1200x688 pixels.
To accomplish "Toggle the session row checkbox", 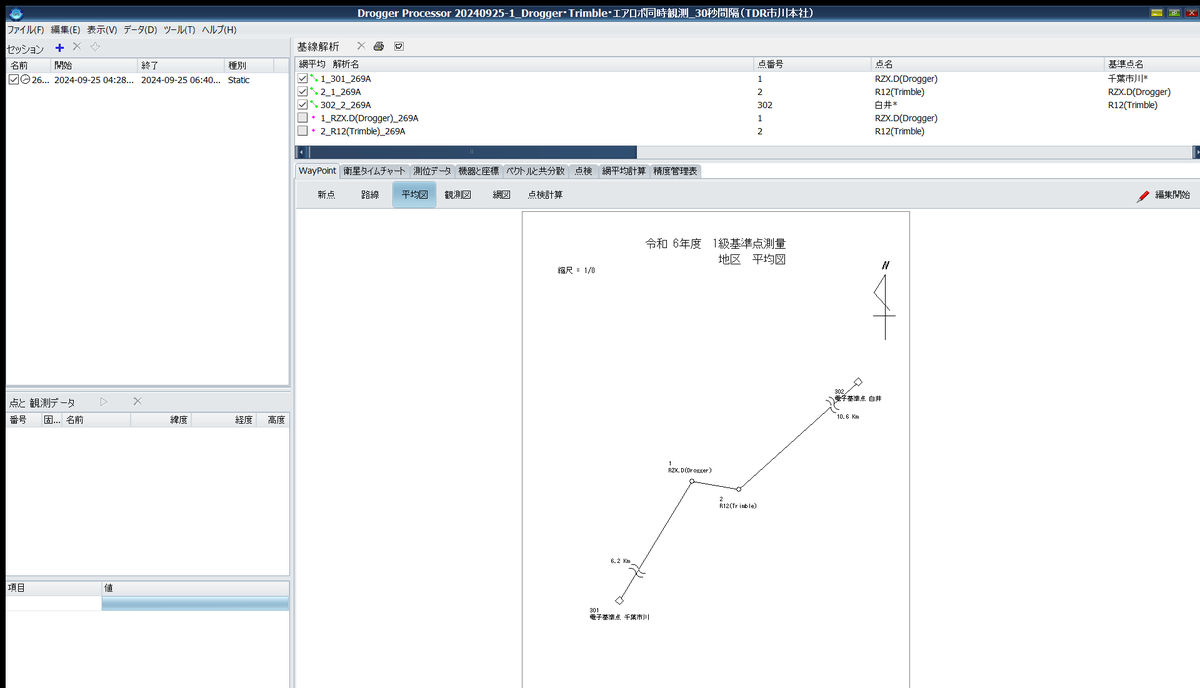I will click(x=13, y=80).
